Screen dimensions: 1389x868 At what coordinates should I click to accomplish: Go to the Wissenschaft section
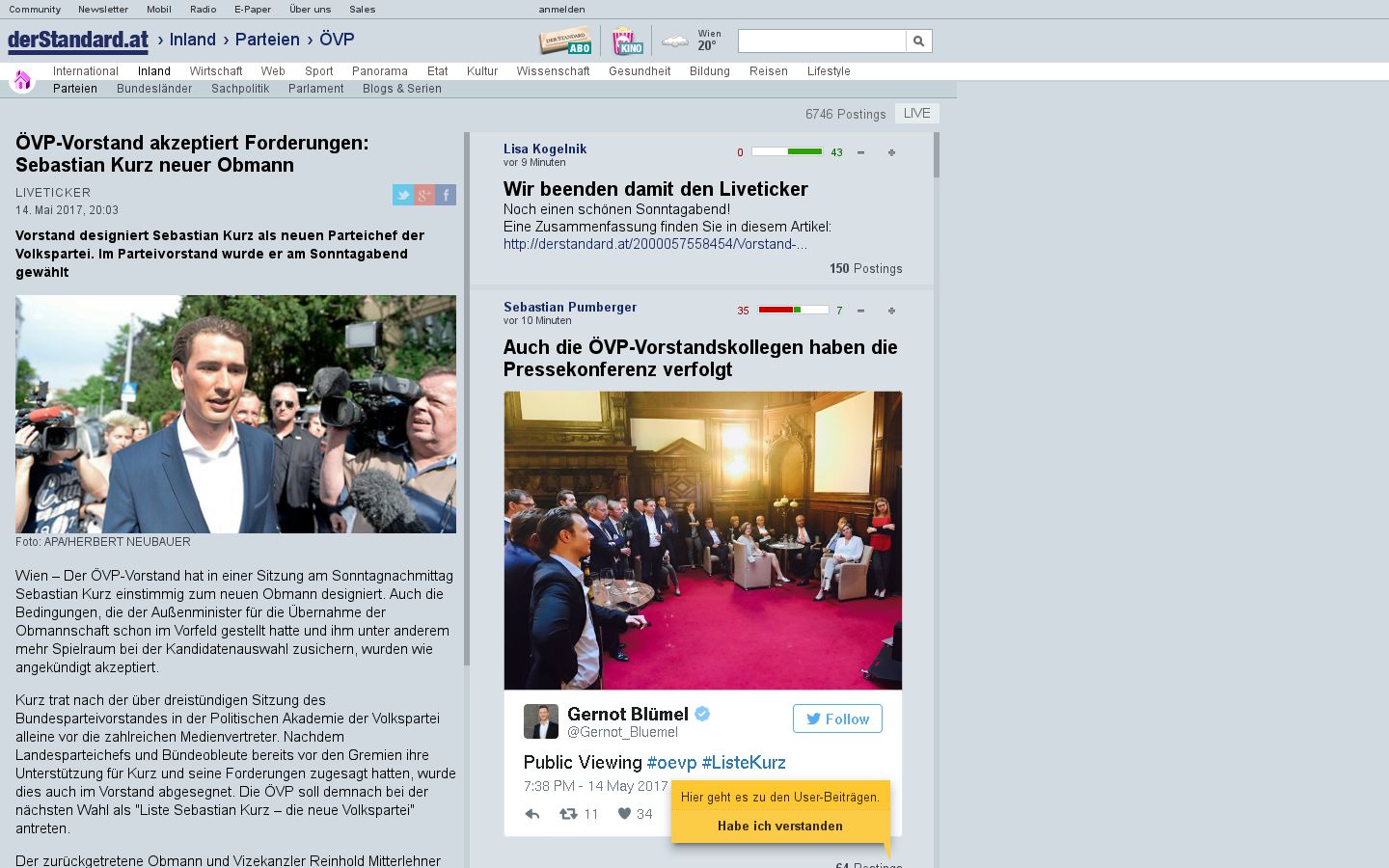tap(553, 71)
